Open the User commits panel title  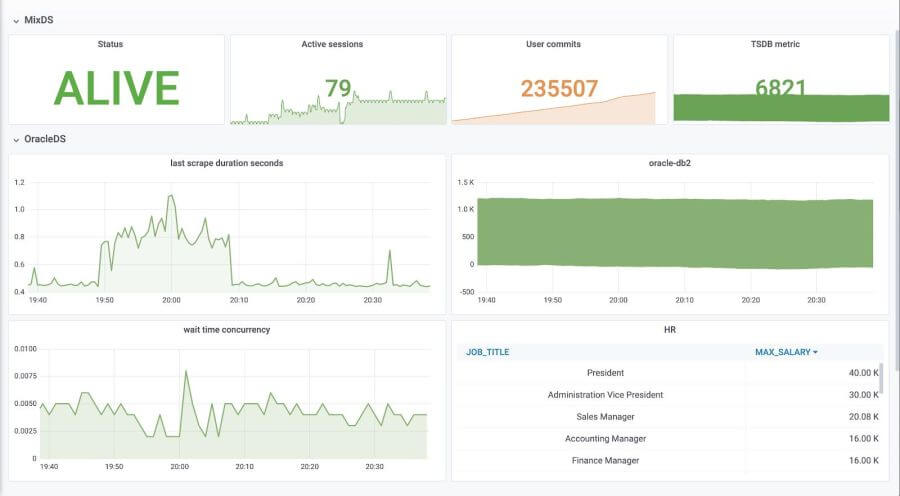[x=553, y=44]
